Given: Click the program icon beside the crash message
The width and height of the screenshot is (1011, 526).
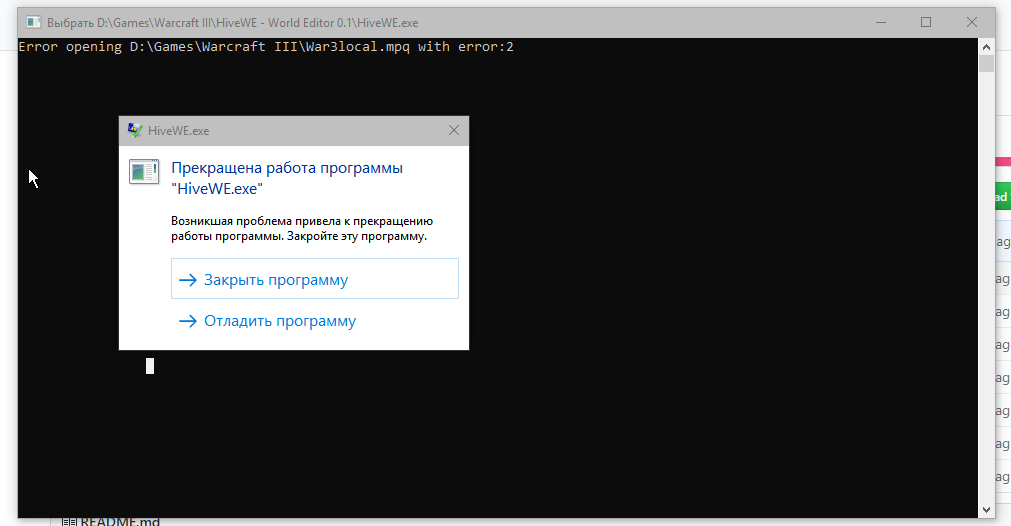Looking at the screenshot, I should coord(144,171).
